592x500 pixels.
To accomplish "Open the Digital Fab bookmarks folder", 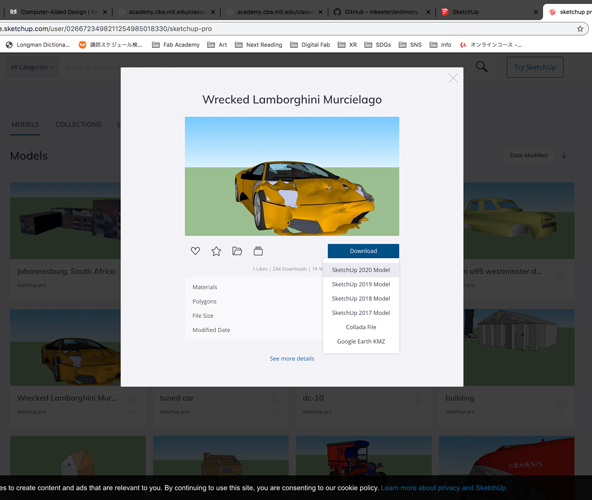I will click(310, 45).
